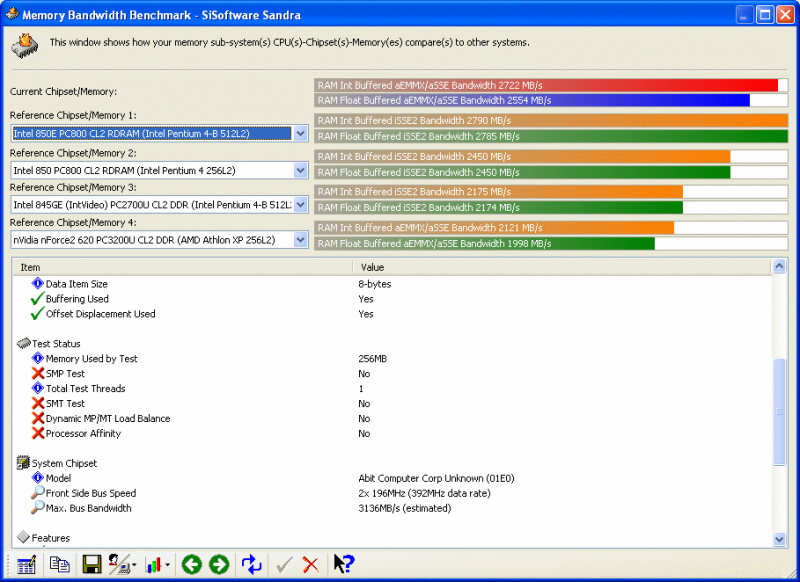The image size is (800, 582).
Task: Open dropdown arrow next to user/computer icon
Action: 134,565
